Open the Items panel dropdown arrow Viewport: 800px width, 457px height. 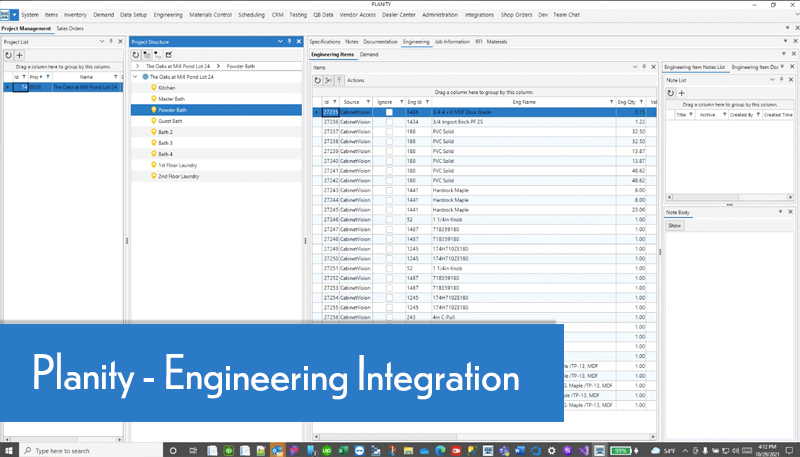point(635,67)
